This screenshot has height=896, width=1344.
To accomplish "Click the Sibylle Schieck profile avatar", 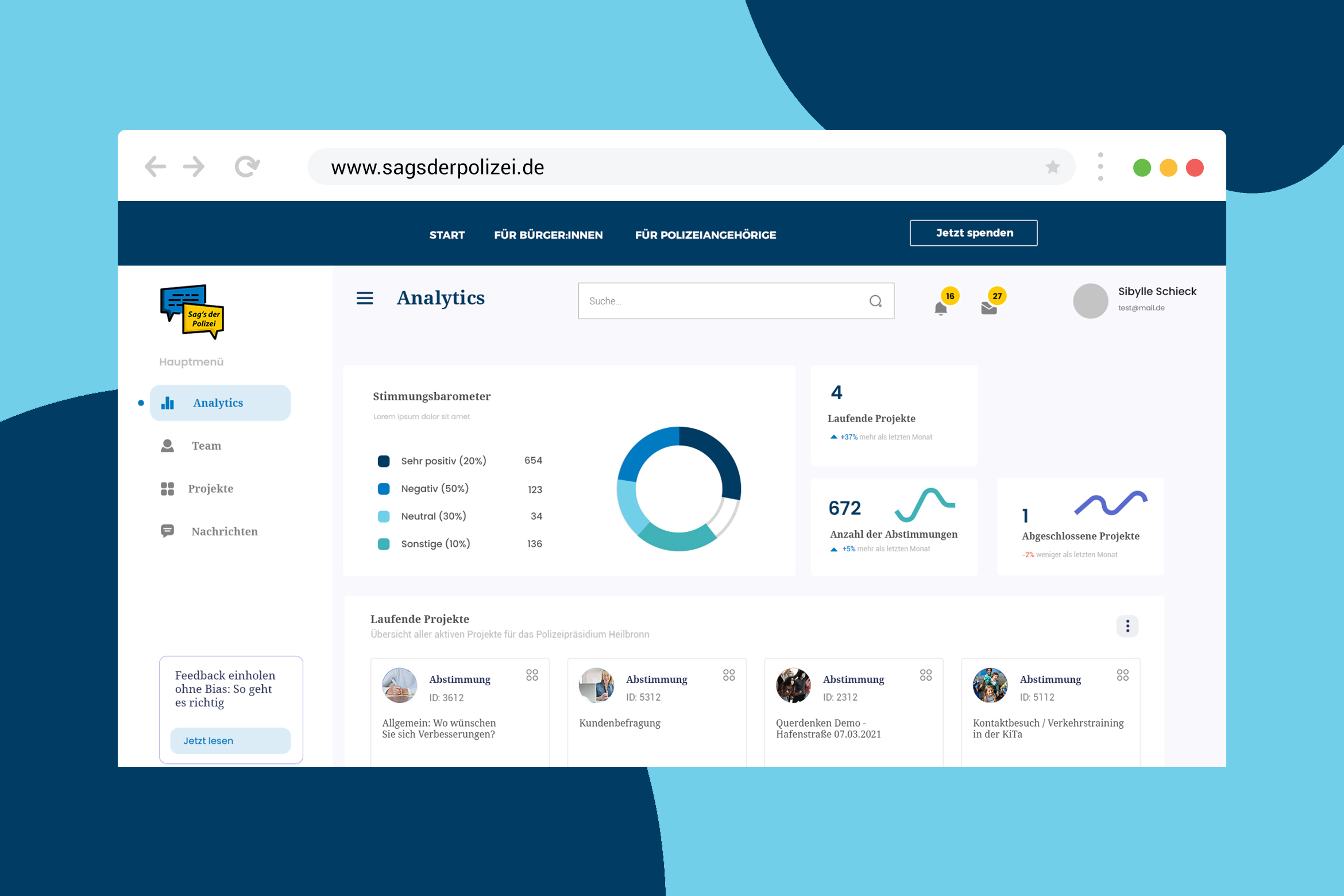I will coord(1090,301).
